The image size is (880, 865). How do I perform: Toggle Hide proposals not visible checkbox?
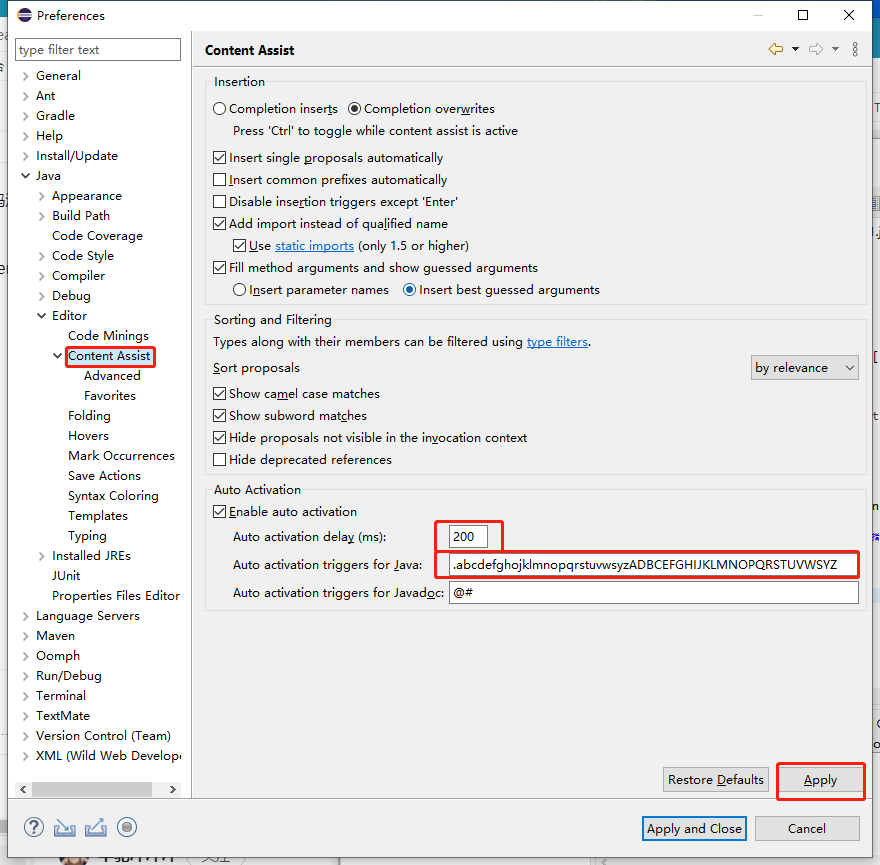click(219, 437)
